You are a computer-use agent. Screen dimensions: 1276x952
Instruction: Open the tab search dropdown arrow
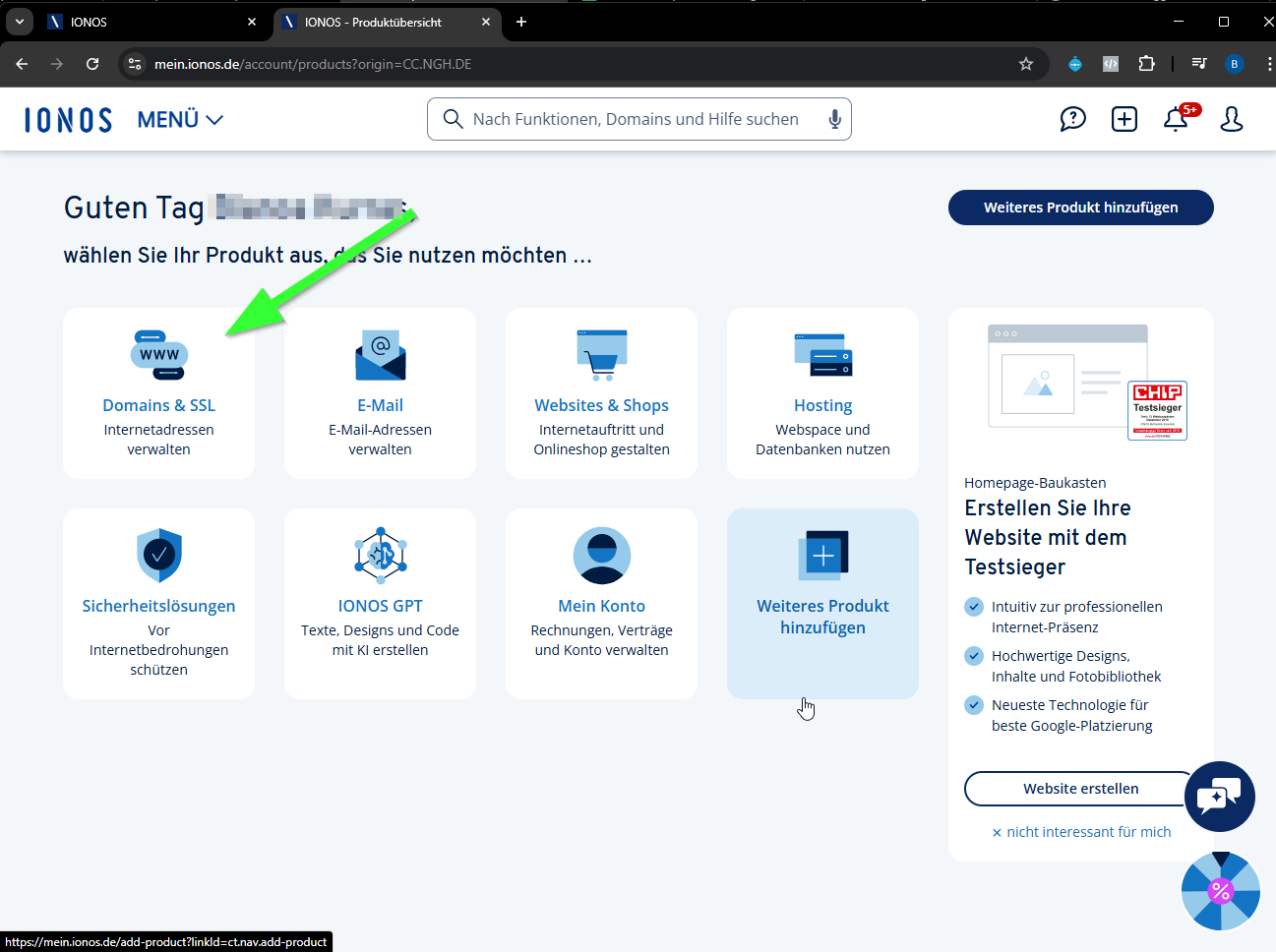20,22
